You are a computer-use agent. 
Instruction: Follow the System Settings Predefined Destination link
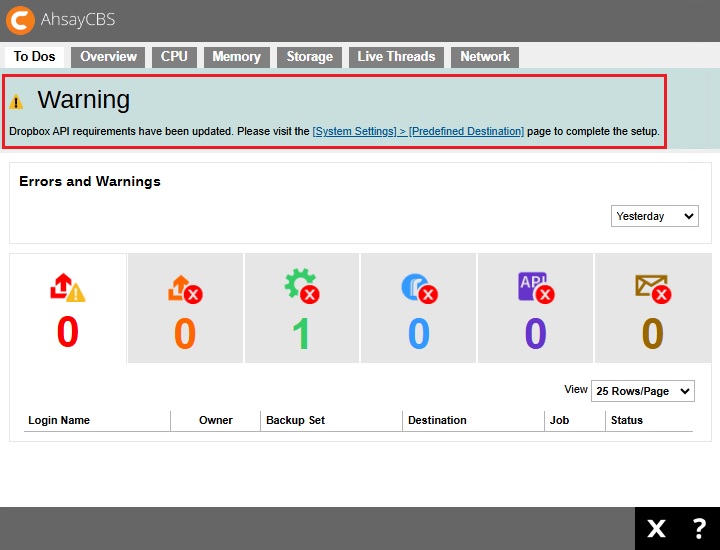pyautogui.click(x=418, y=131)
